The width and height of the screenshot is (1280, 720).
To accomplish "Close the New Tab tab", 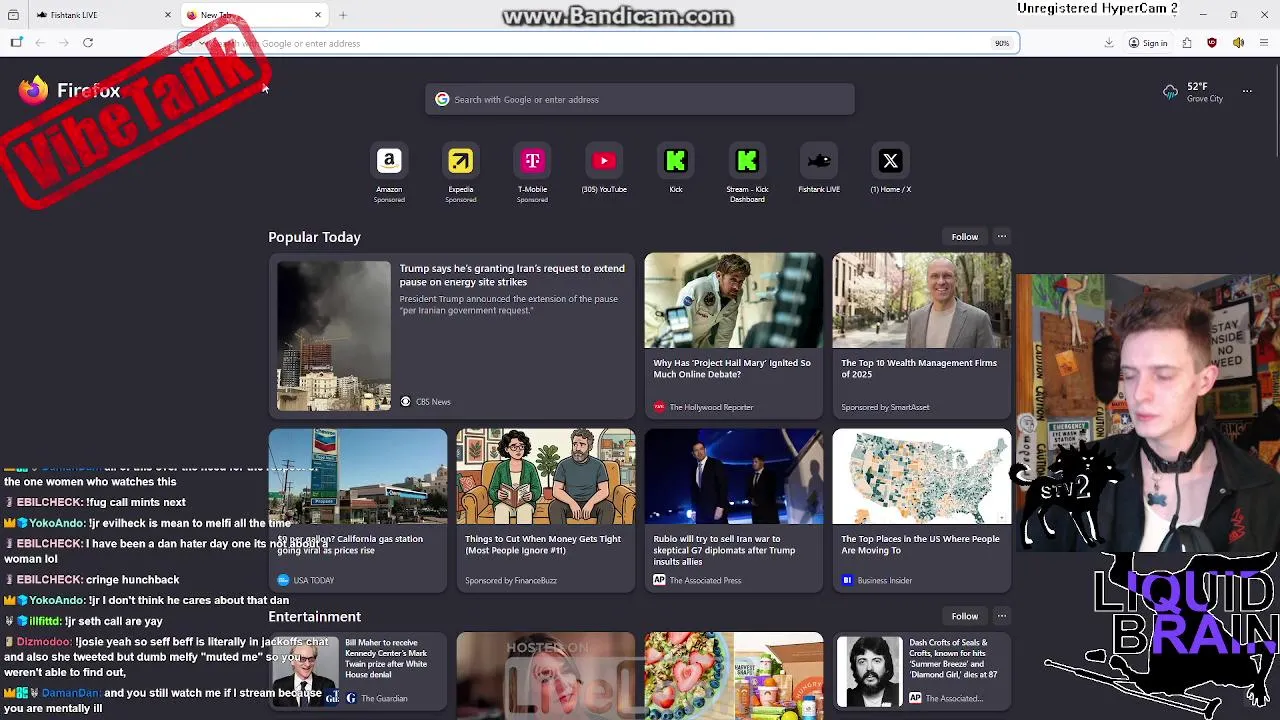I will [318, 15].
